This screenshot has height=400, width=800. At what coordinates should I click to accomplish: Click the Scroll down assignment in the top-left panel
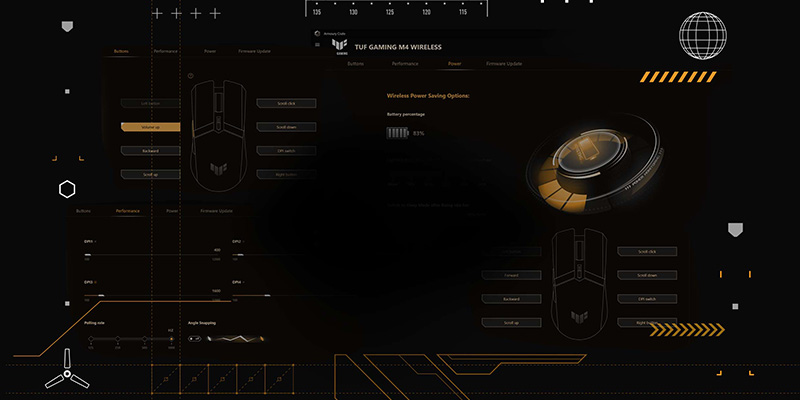point(286,127)
